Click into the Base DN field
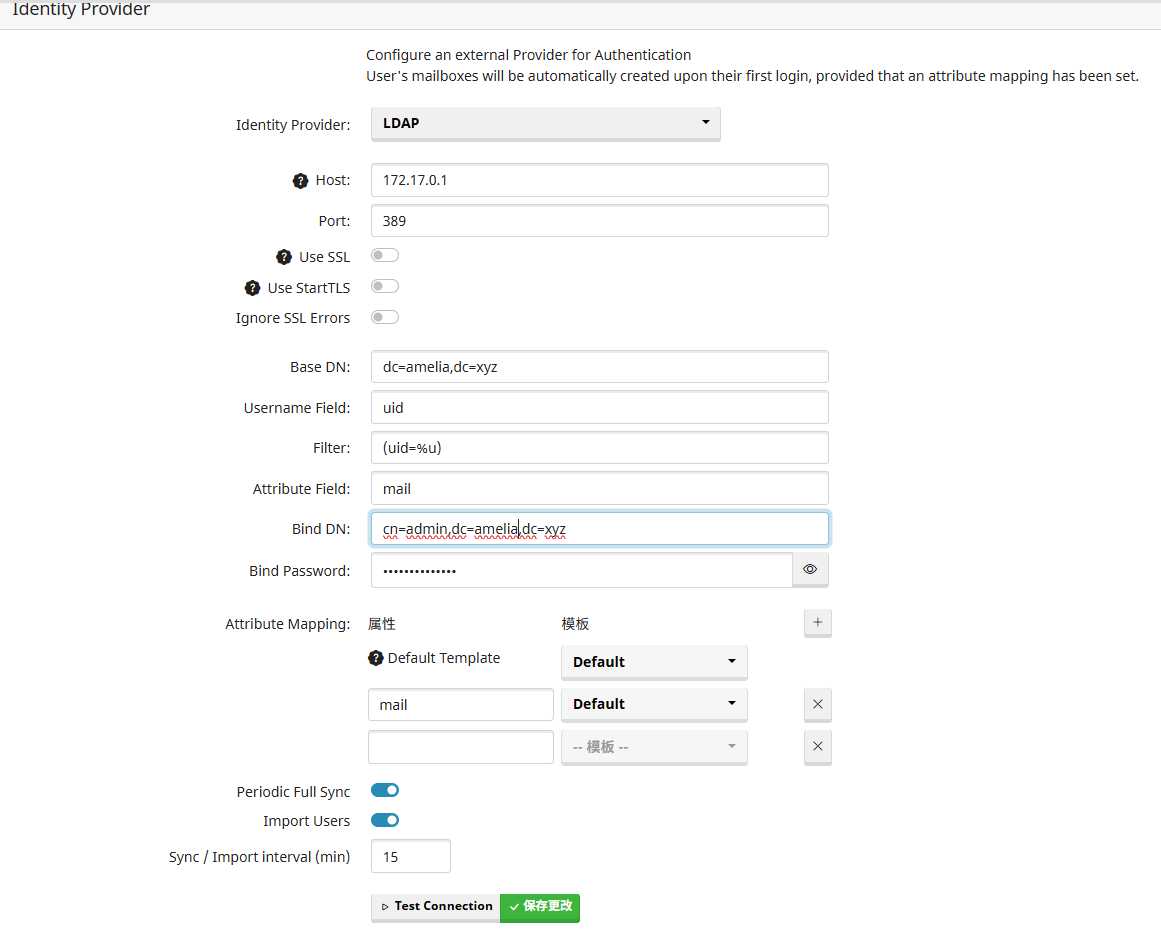The image size is (1161, 940). point(599,367)
